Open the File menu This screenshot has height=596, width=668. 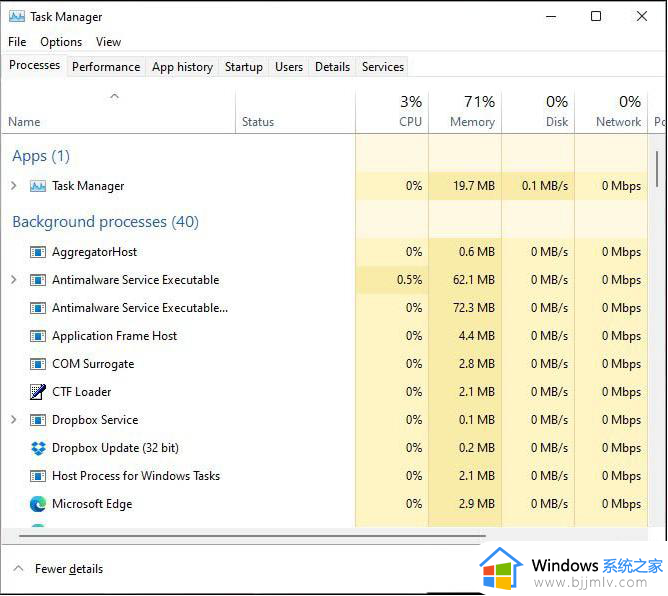17,42
